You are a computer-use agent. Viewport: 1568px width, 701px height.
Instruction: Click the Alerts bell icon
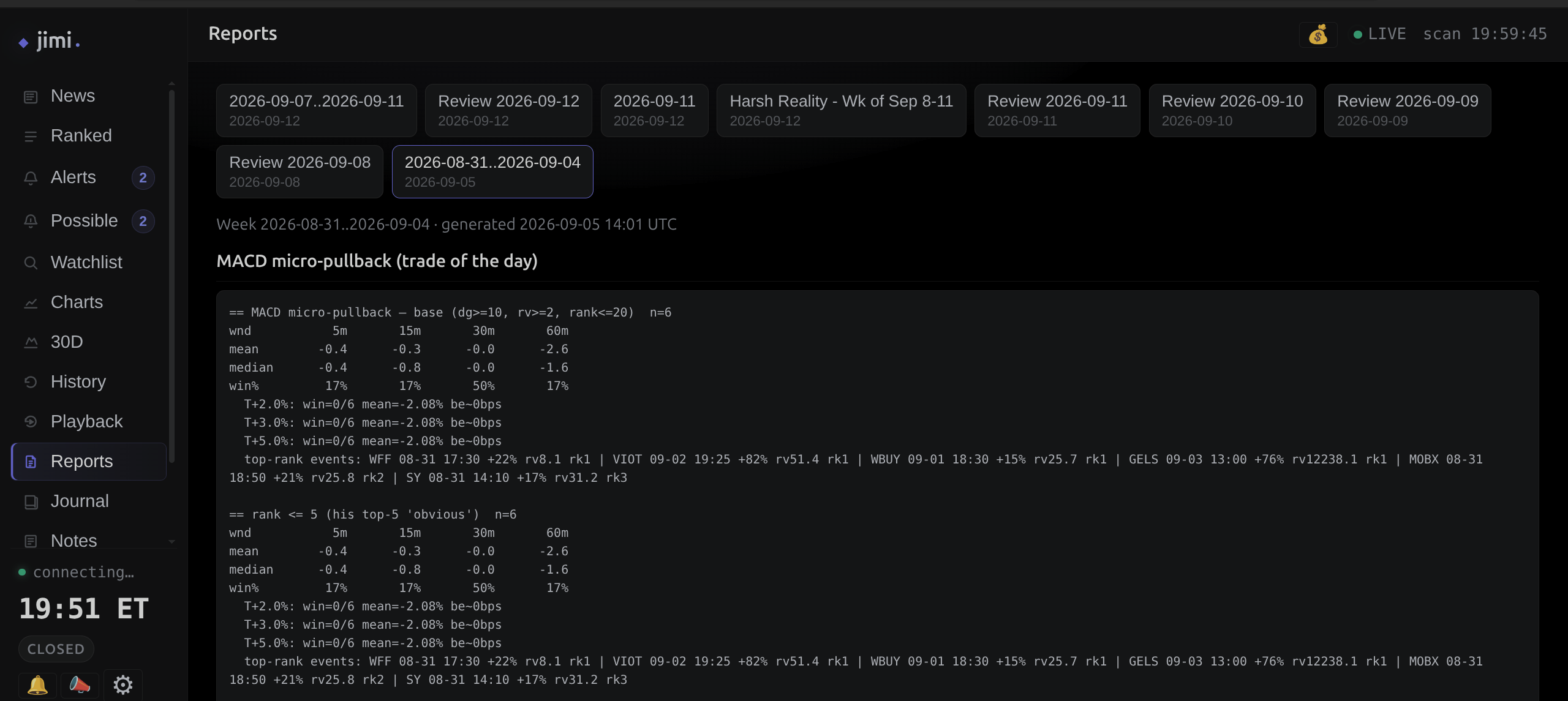[x=31, y=178]
